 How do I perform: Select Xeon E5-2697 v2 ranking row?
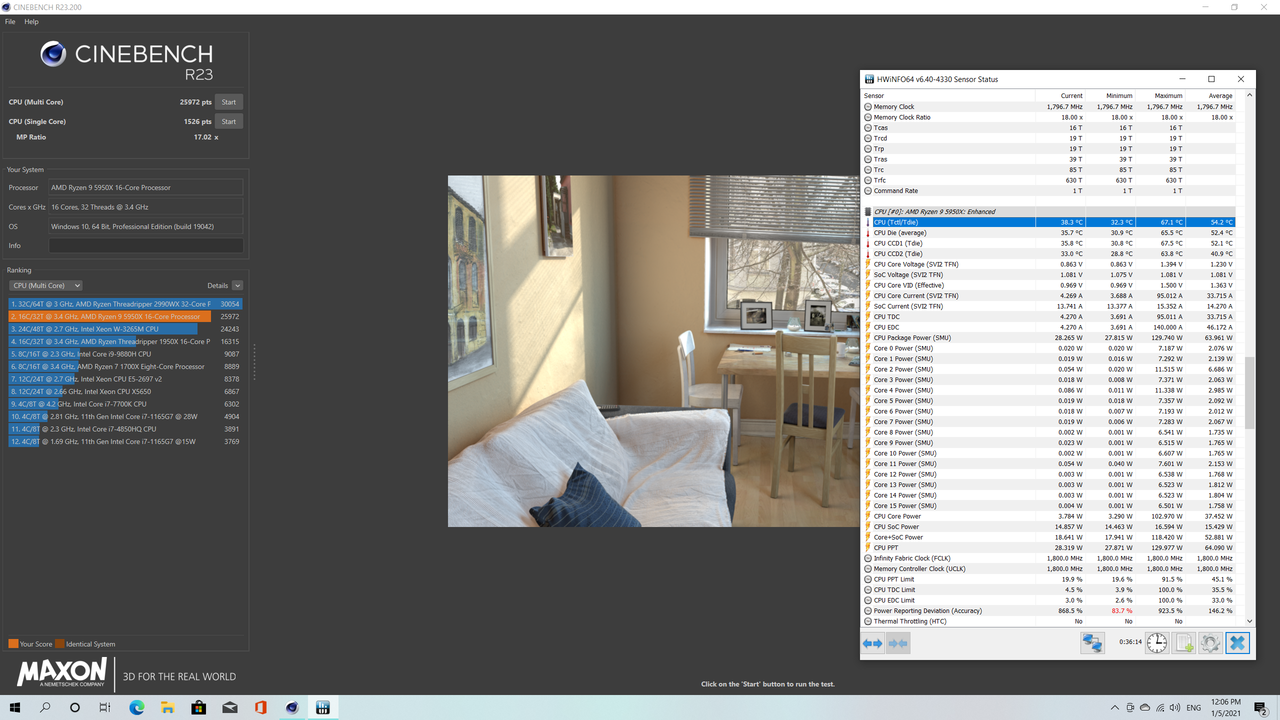coord(126,379)
